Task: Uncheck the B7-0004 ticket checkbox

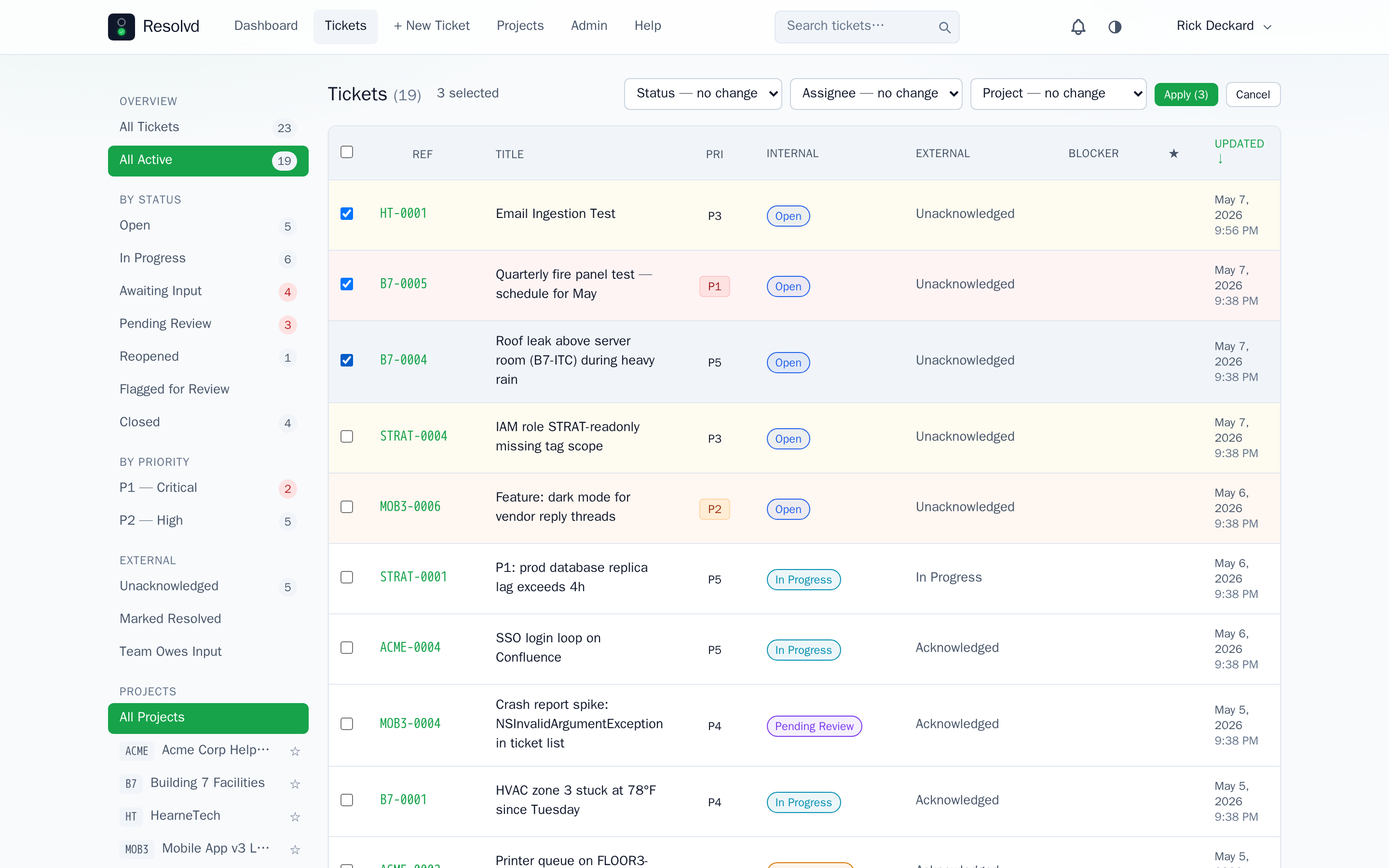Action: [347, 360]
